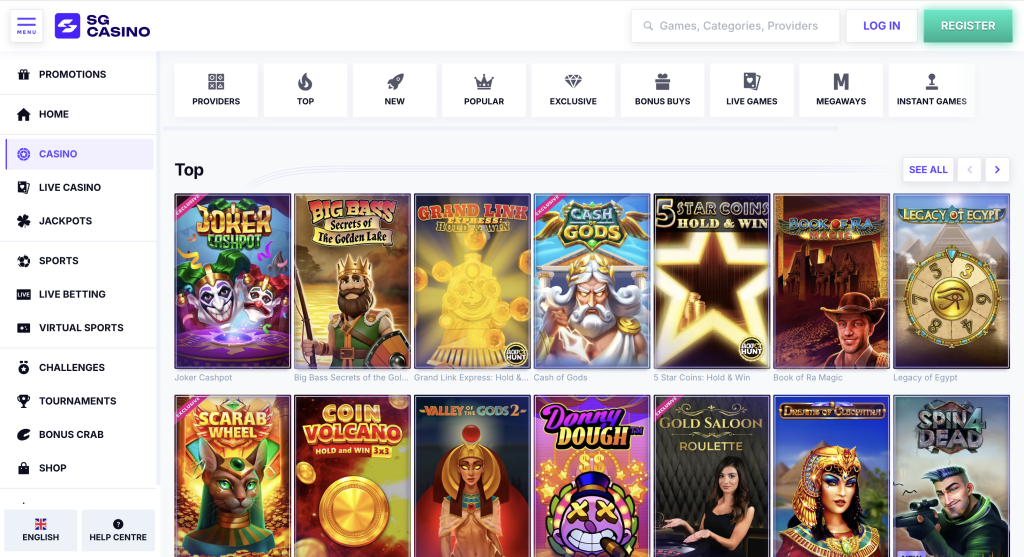Show previous Top games with left arrow
The width and height of the screenshot is (1024, 557).
coord(968,170)
